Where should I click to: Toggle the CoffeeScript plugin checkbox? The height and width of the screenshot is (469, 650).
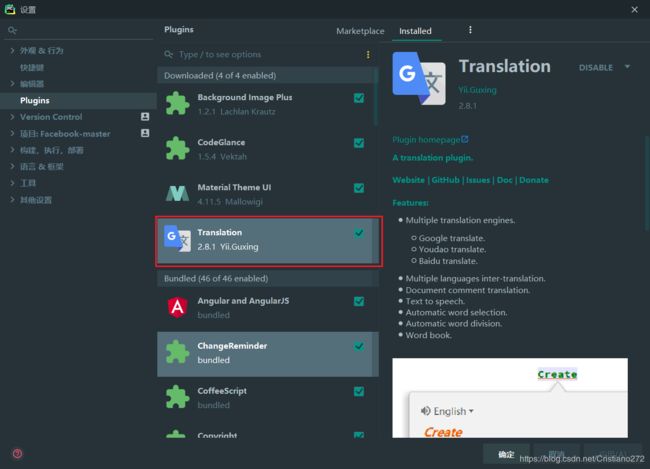tap(359, 391)
